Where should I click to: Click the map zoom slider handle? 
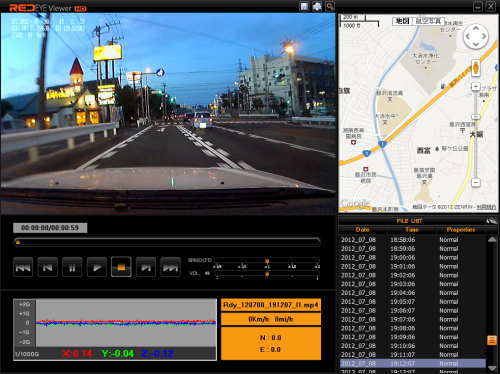tap(476, 117)
